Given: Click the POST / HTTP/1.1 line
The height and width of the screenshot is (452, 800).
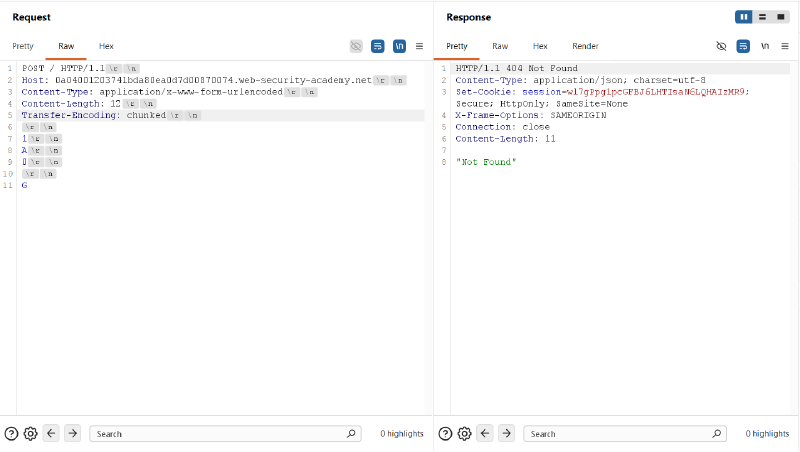Looking at the screenshot, I should tap(80, 68).
